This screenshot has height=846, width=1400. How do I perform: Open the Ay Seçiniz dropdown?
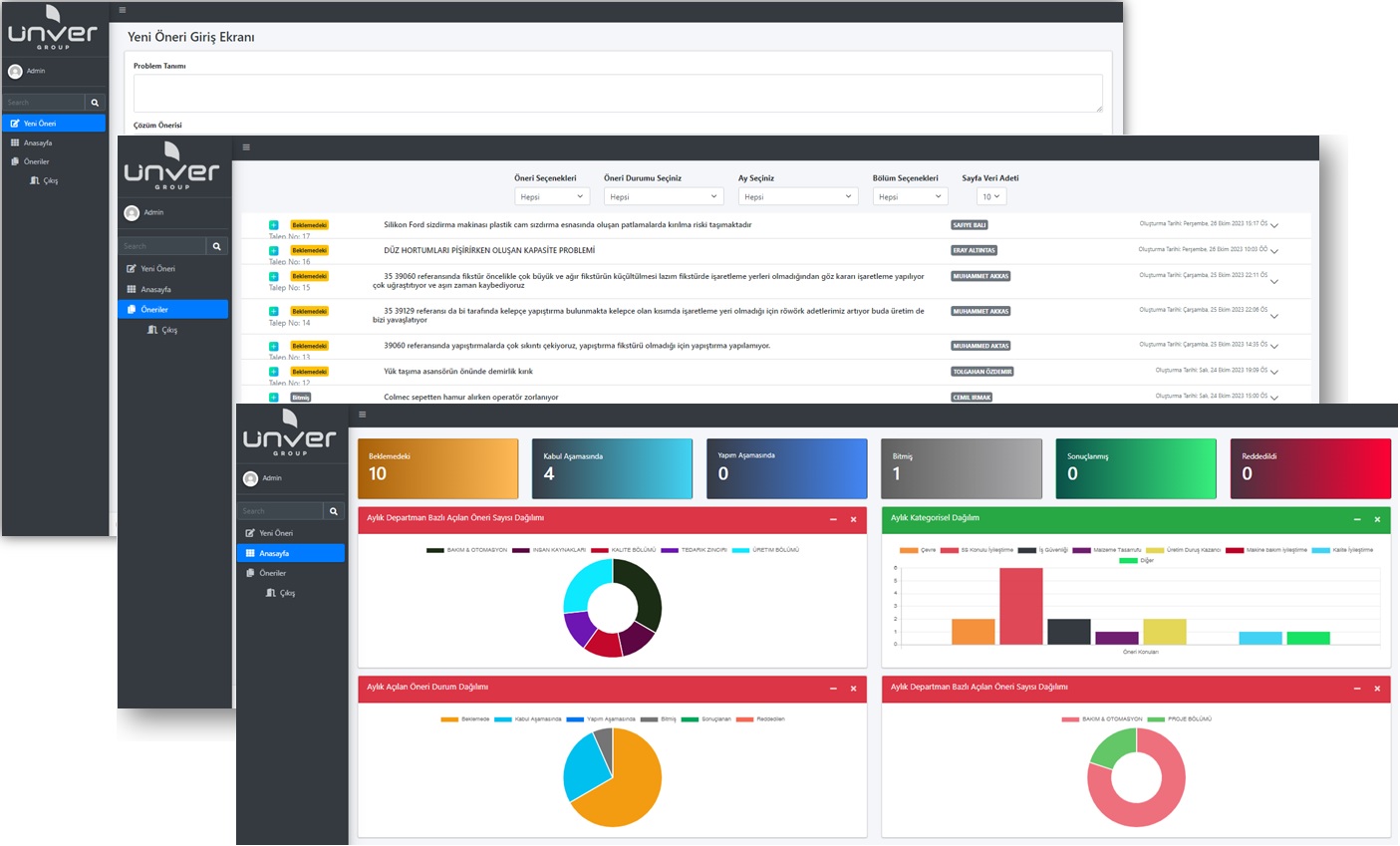(796, 196)
